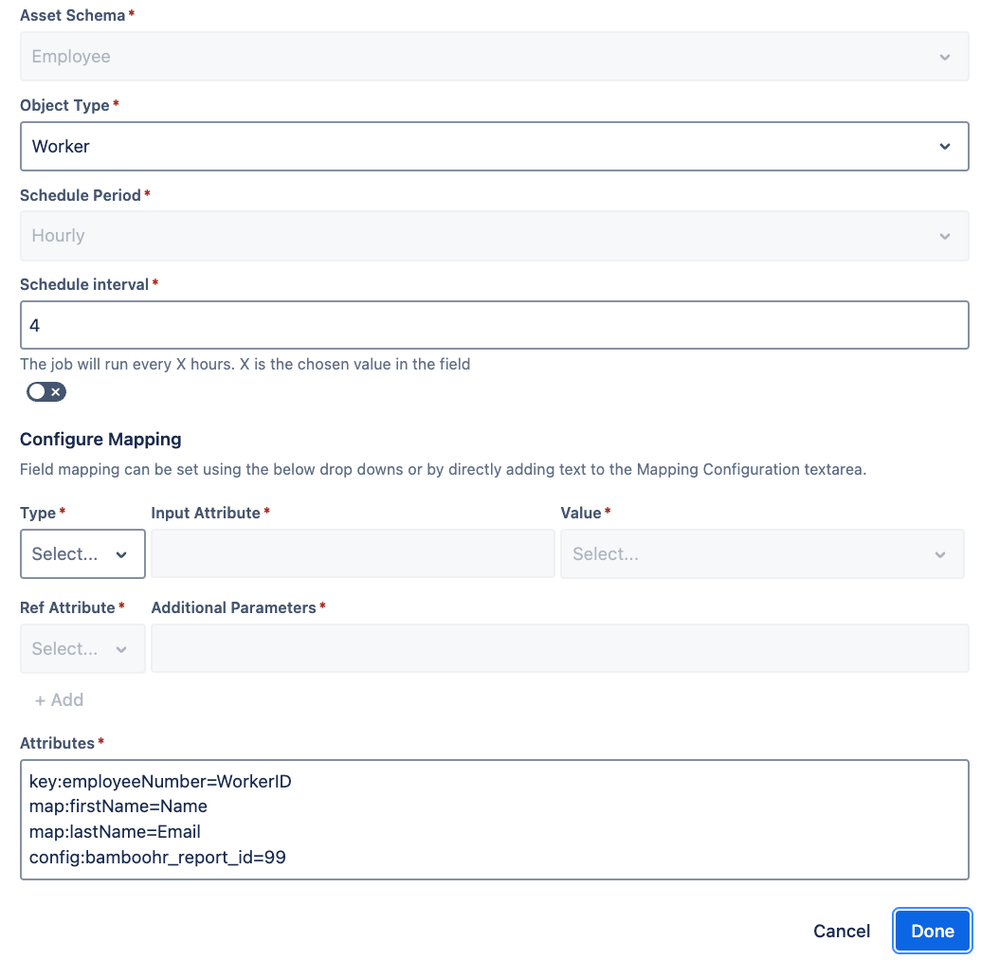The height and width of the screenshot is (976, 999).
Task: Click the Asset Schema chevron arrow
Action: click(945, 57)
